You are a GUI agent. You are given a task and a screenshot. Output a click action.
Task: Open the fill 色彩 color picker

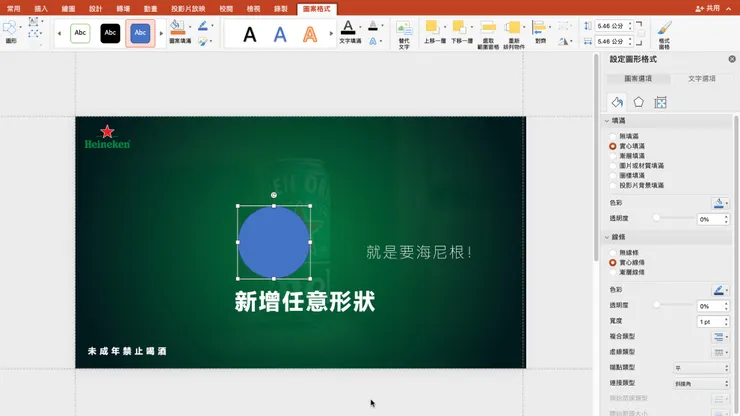point(720,203)
